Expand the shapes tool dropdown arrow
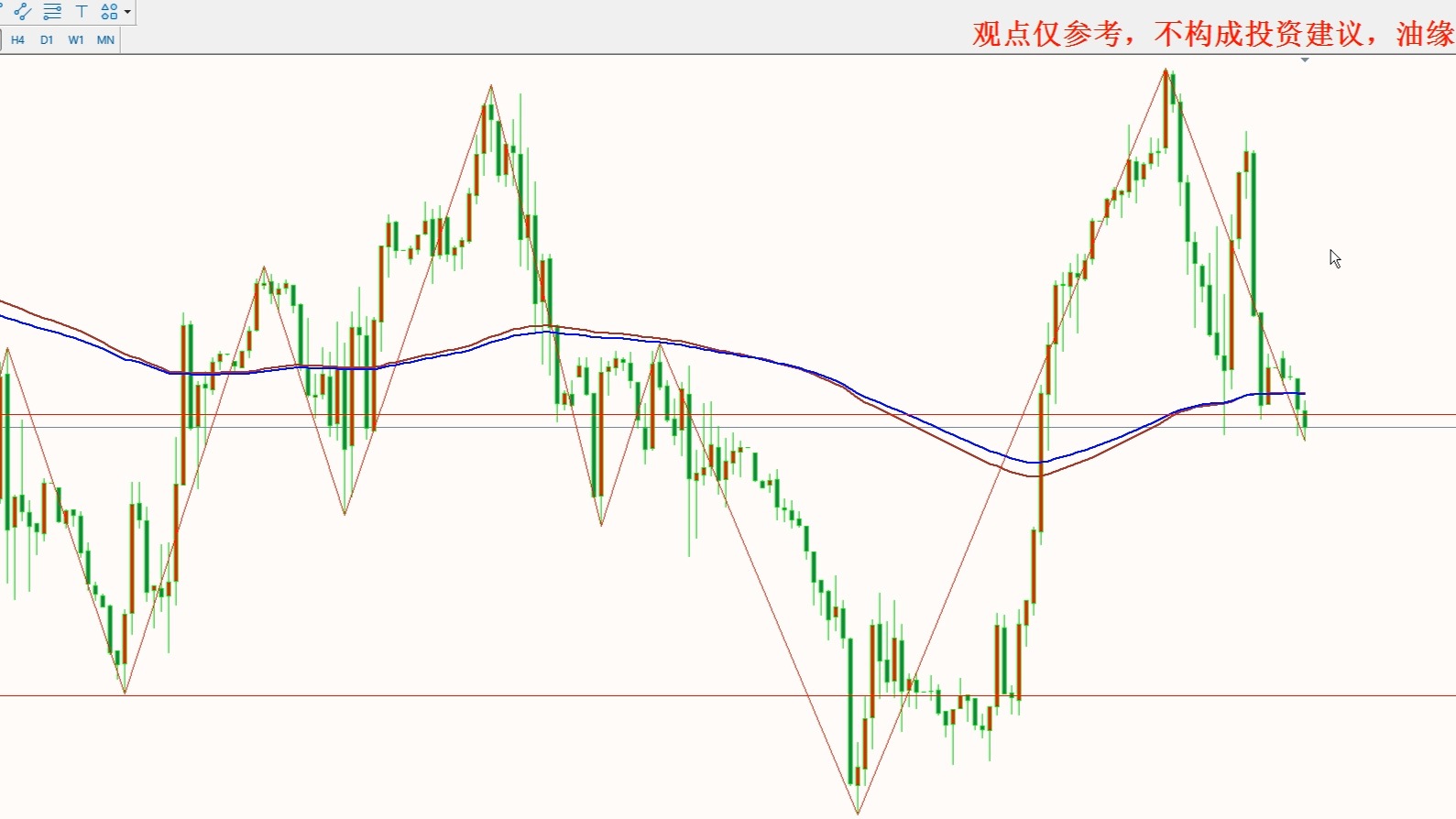1456x819 pixels. coord(127,12)
